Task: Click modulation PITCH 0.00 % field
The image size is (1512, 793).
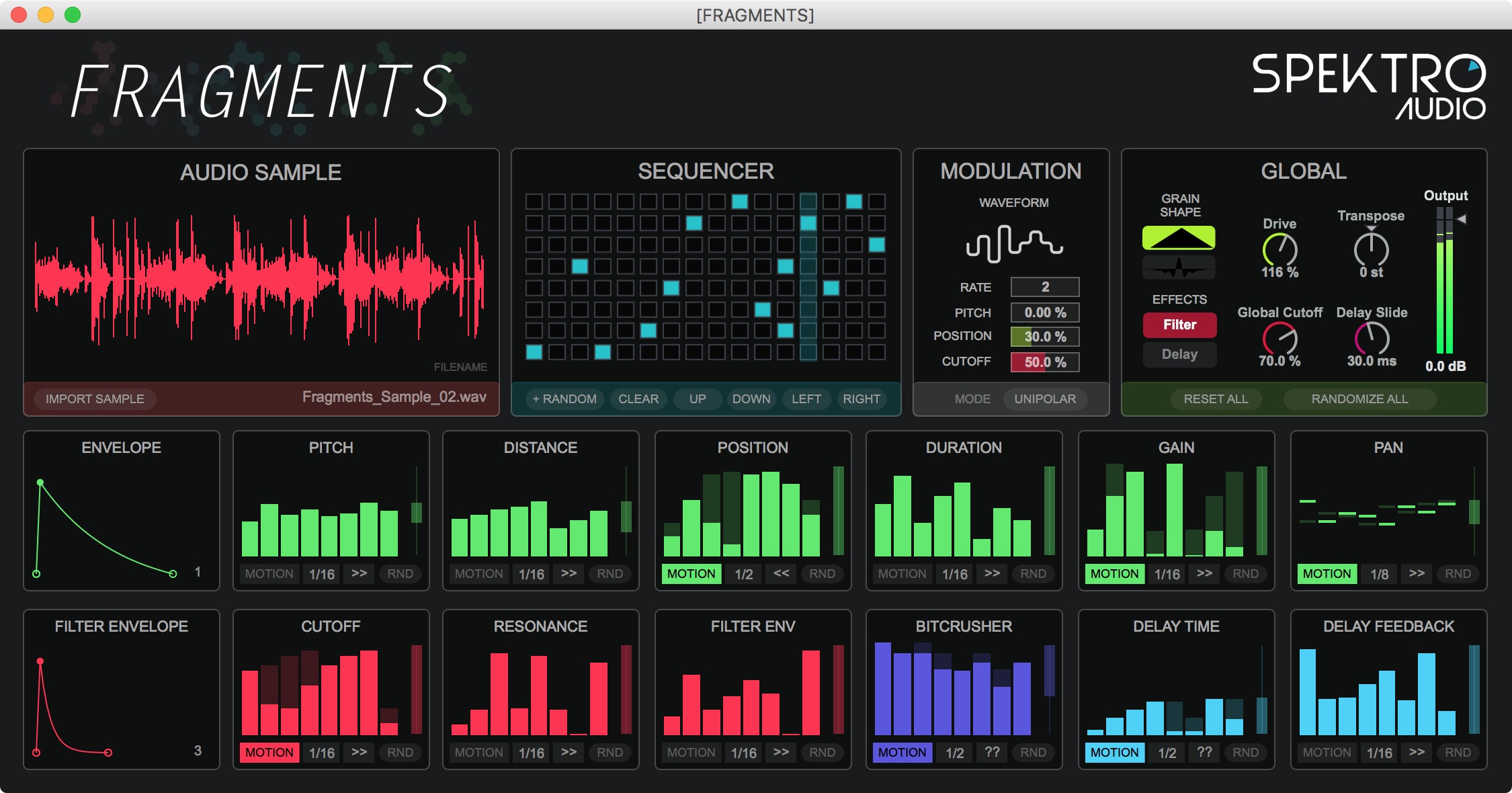Action: tap(1045, 312)
